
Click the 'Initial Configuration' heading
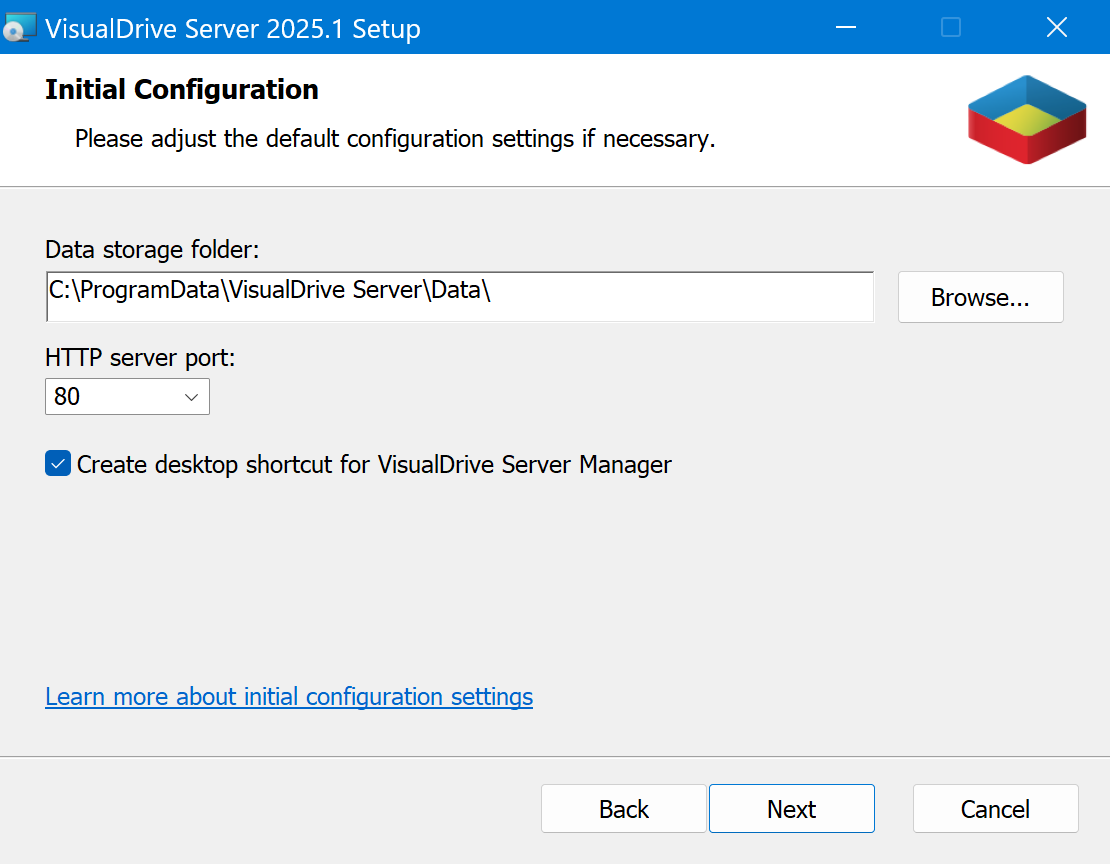(x=182, y=90)
